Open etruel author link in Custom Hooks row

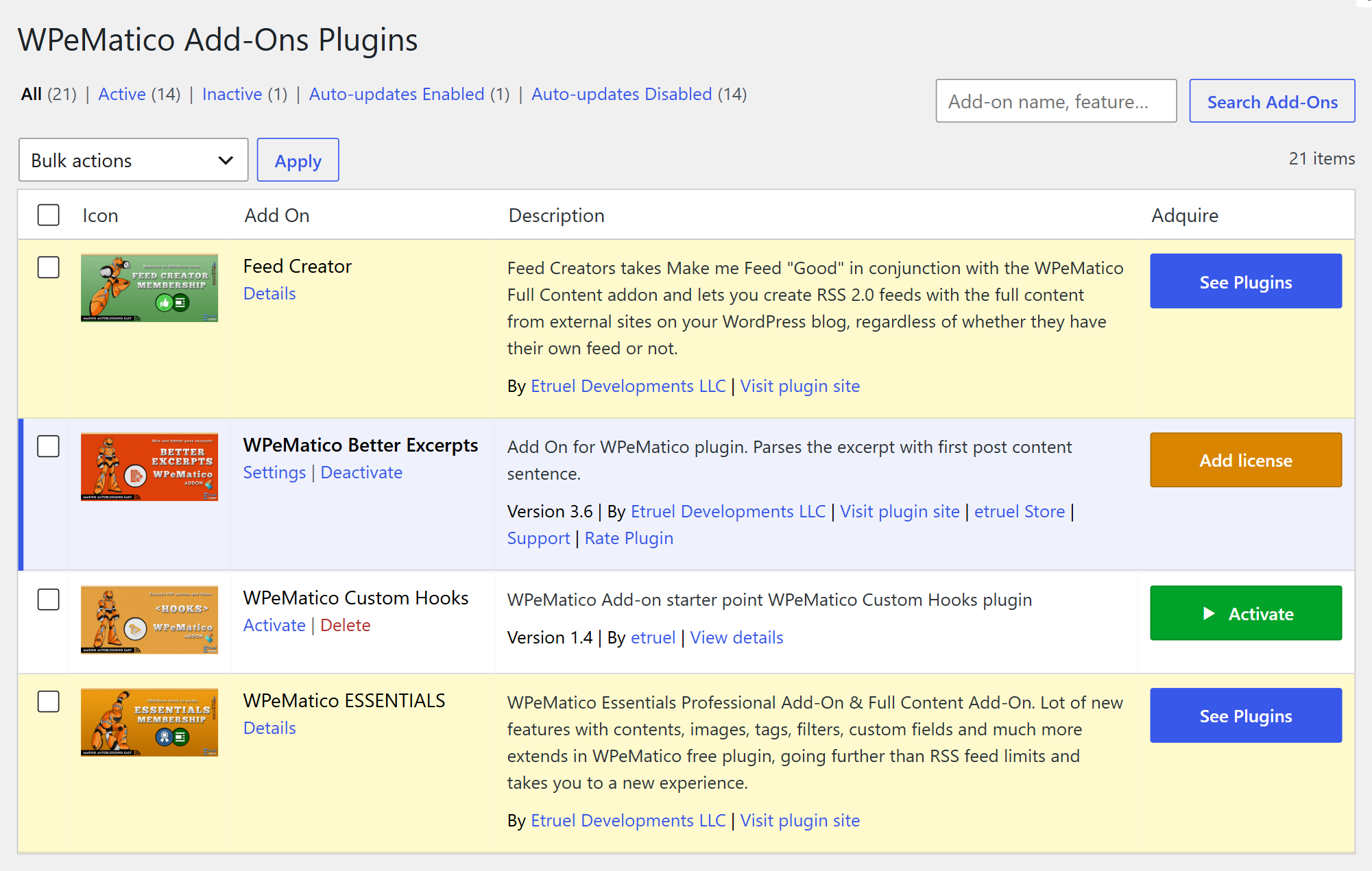(x=653, y=637)
